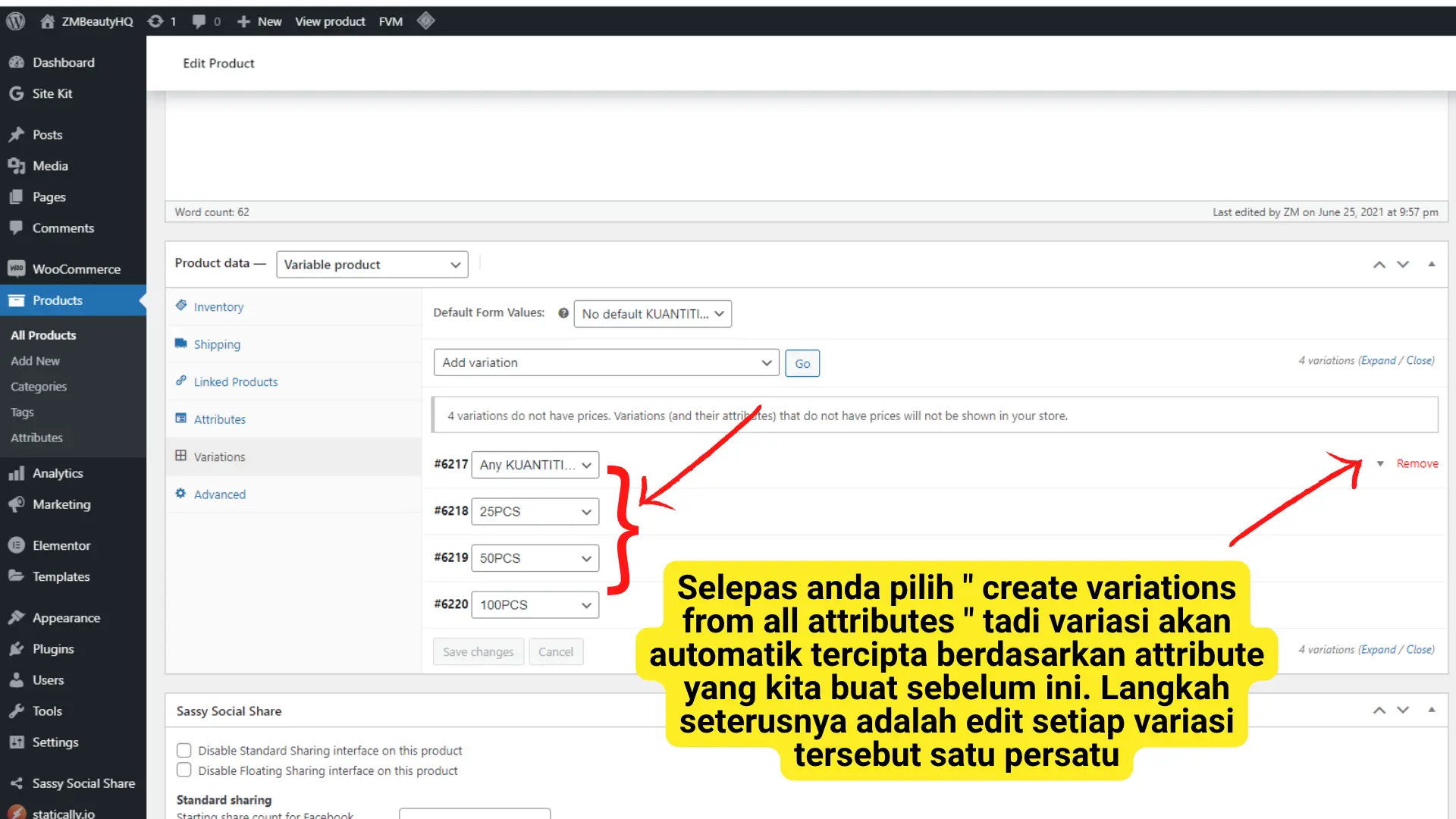Open the Inventory tab
The width and height of the screenshot is (1456, 819).
click(x=218, y=306)
